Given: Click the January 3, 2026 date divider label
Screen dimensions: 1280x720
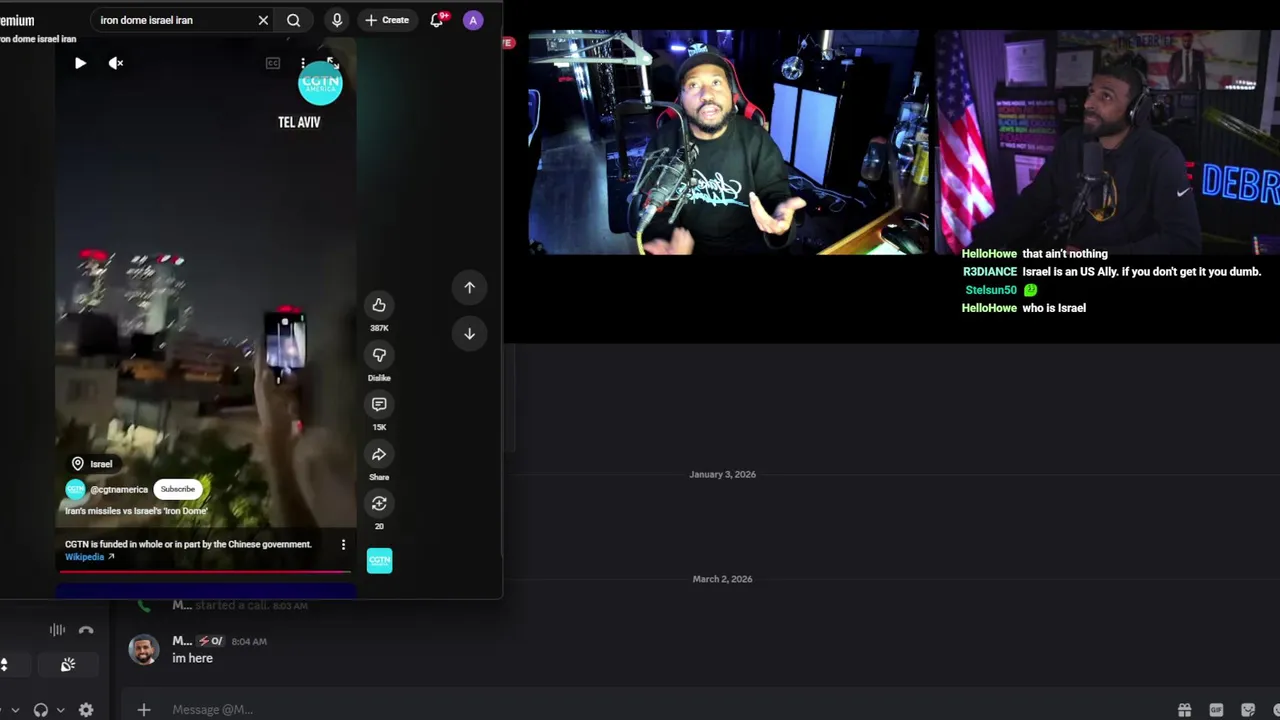Looking at the screenshot, I should click(x=722, y=474).
